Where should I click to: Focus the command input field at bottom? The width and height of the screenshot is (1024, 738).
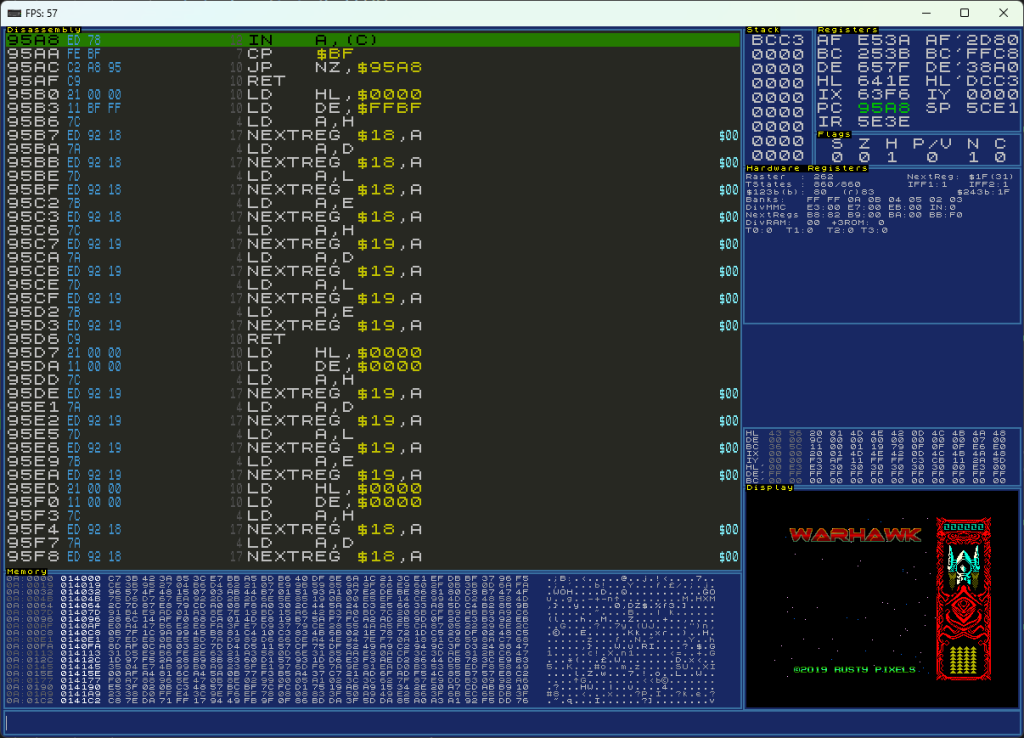510,722
